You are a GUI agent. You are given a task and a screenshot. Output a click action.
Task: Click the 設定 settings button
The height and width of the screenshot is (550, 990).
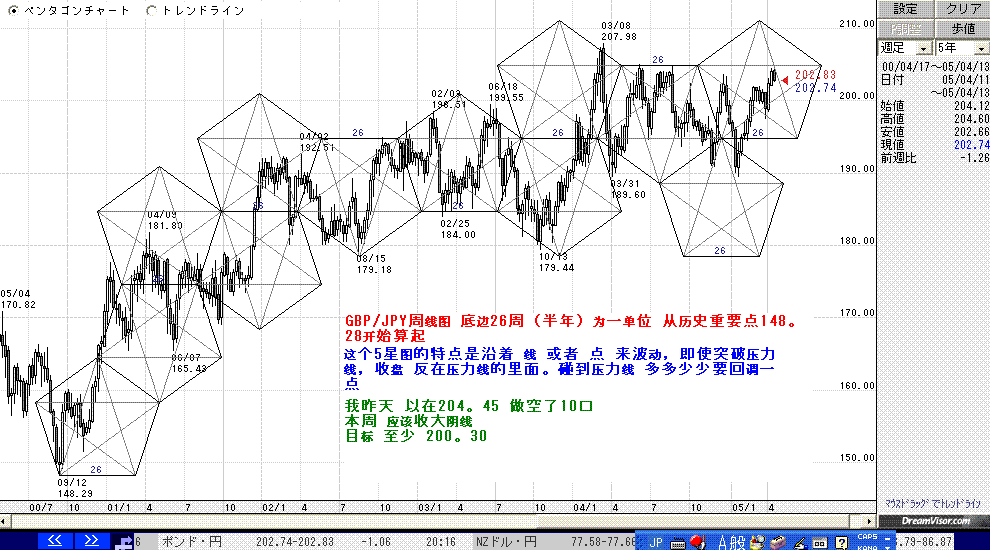click(905, 9)
